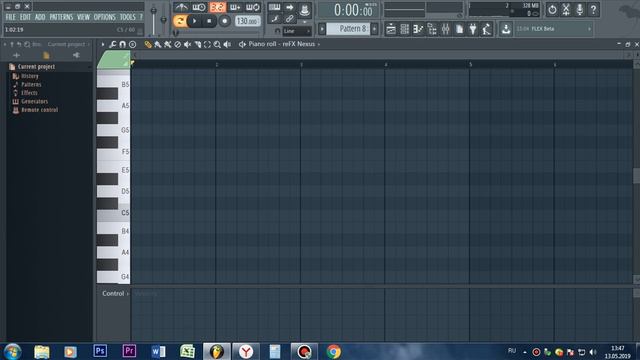This screenshot has width=640, height=360.
Task: Select the Paint brush tool
Action: [158, 44]
